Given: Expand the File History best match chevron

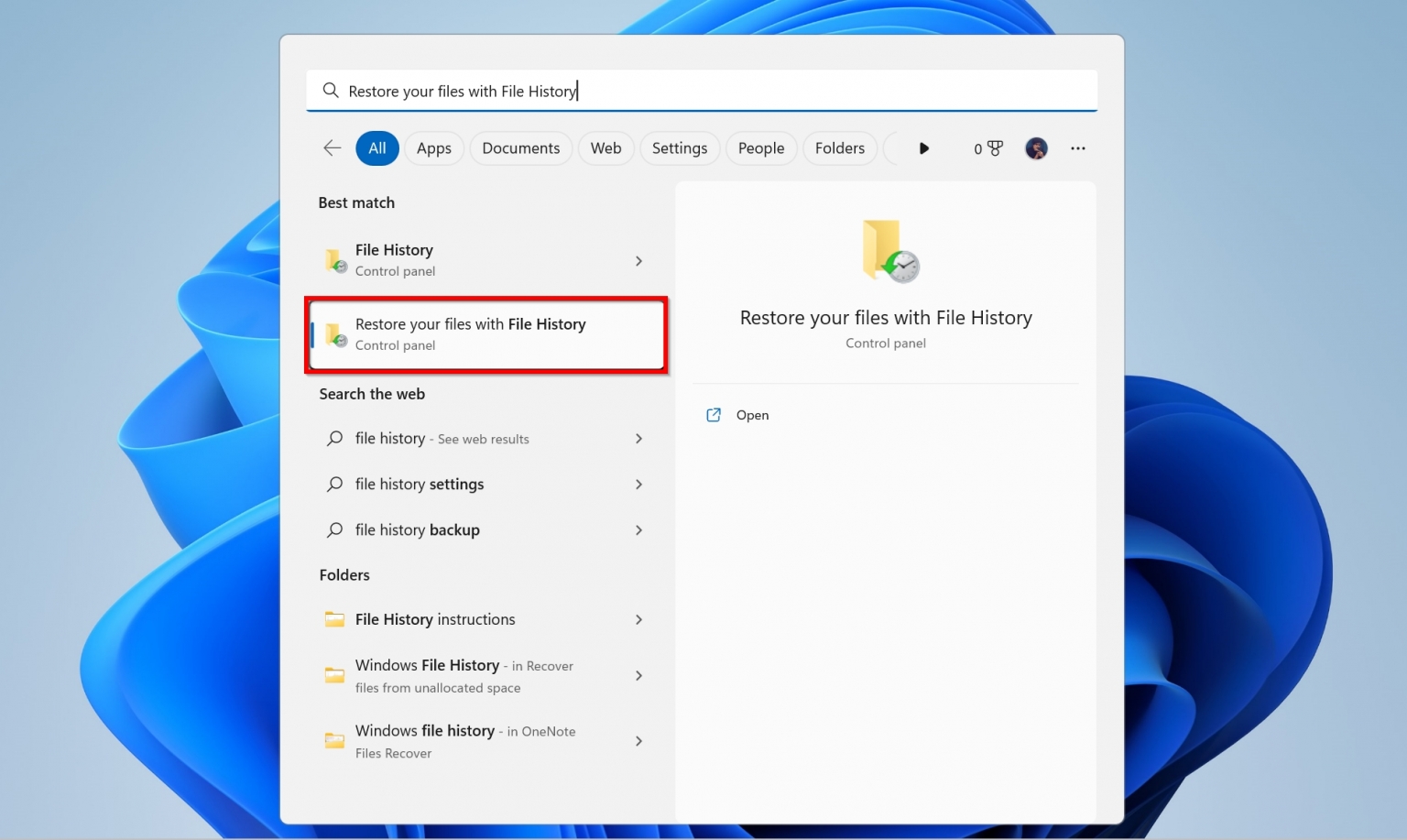Looking at the screenshot, I should [x=638, y=260].
